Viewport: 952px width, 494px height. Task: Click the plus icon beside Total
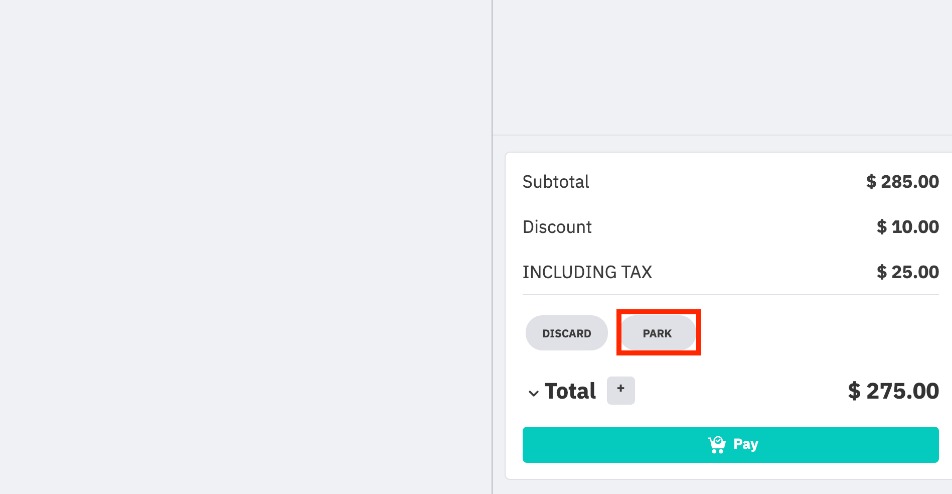tap(620, 390)
